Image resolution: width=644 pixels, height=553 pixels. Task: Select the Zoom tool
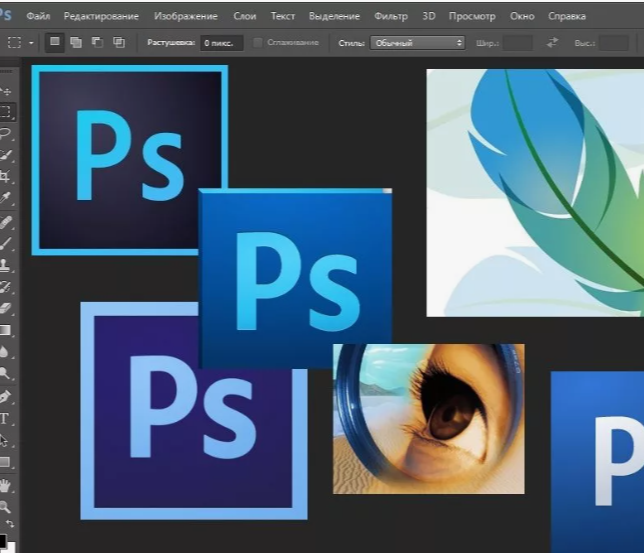[5, 507]
